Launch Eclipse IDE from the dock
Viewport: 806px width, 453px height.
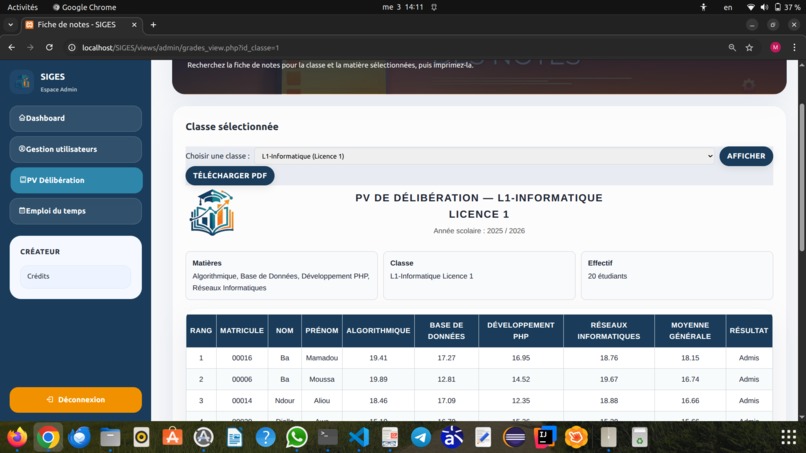(514, 437)
